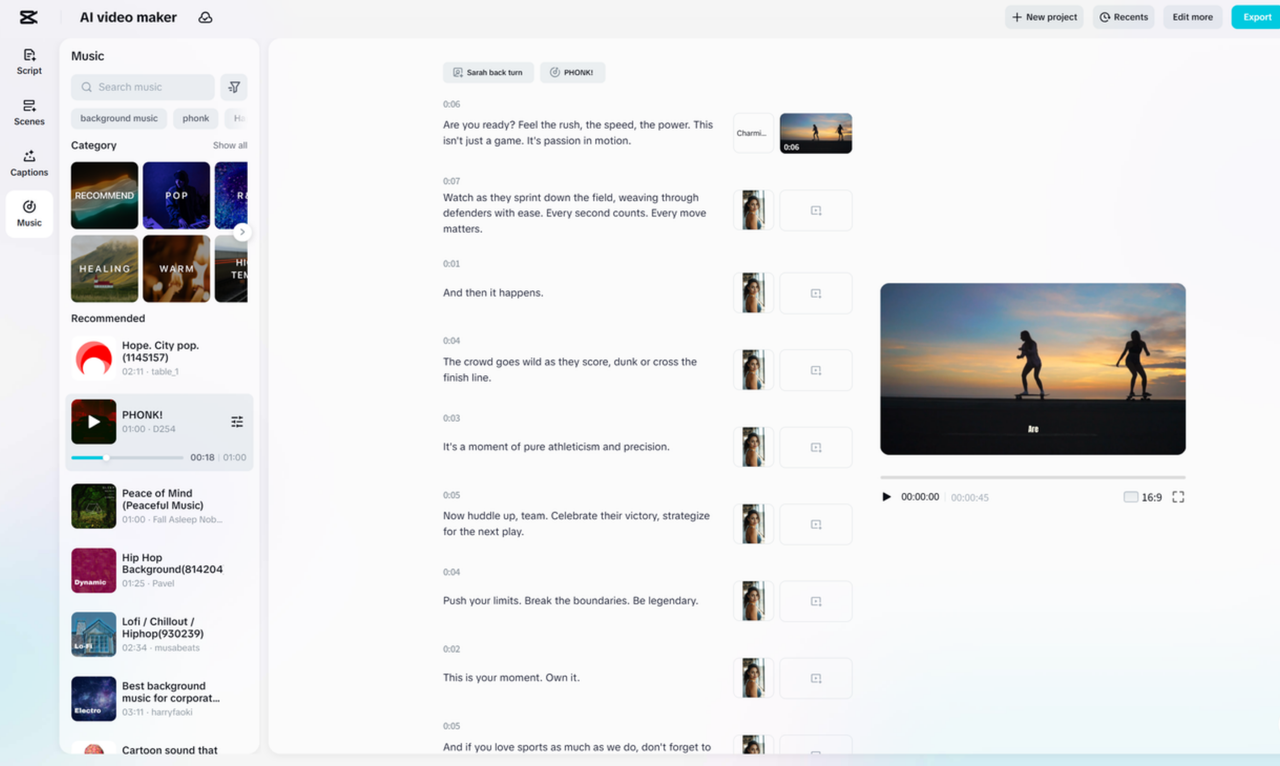
Task: Open the music filter options icon
Action: [x=234, y=87]
